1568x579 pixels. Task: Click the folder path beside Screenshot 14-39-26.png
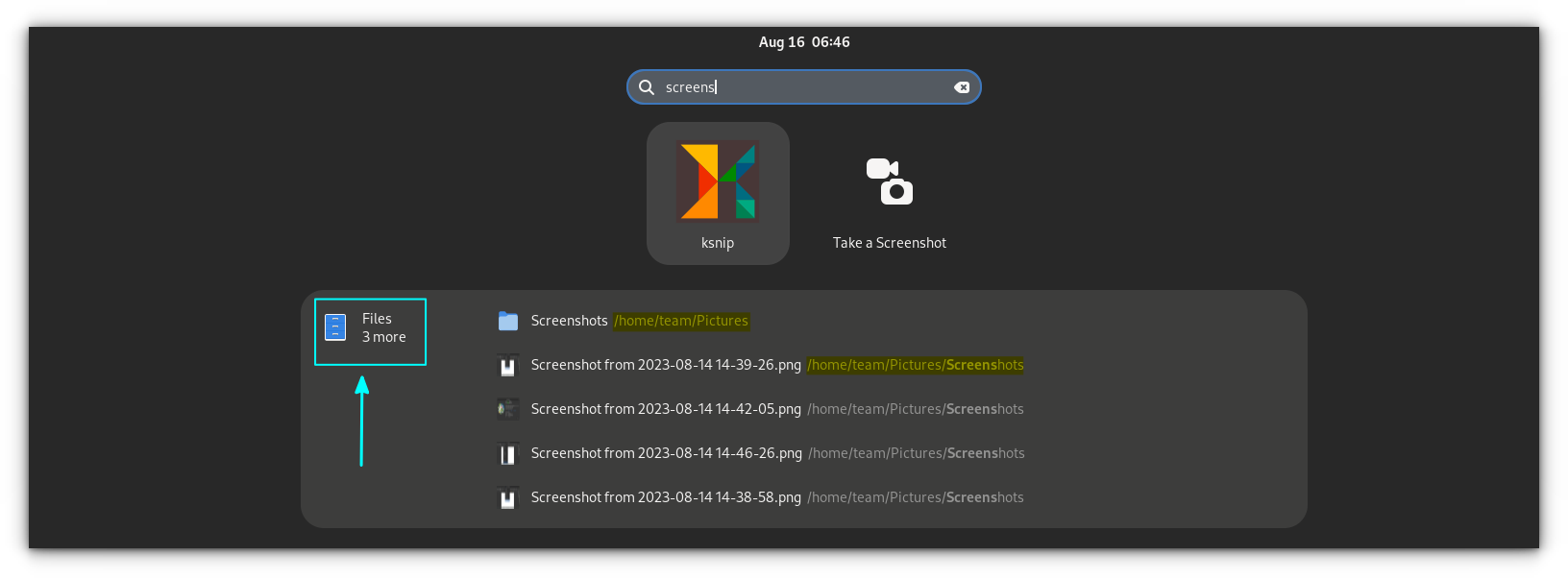[x=916, y=365]
